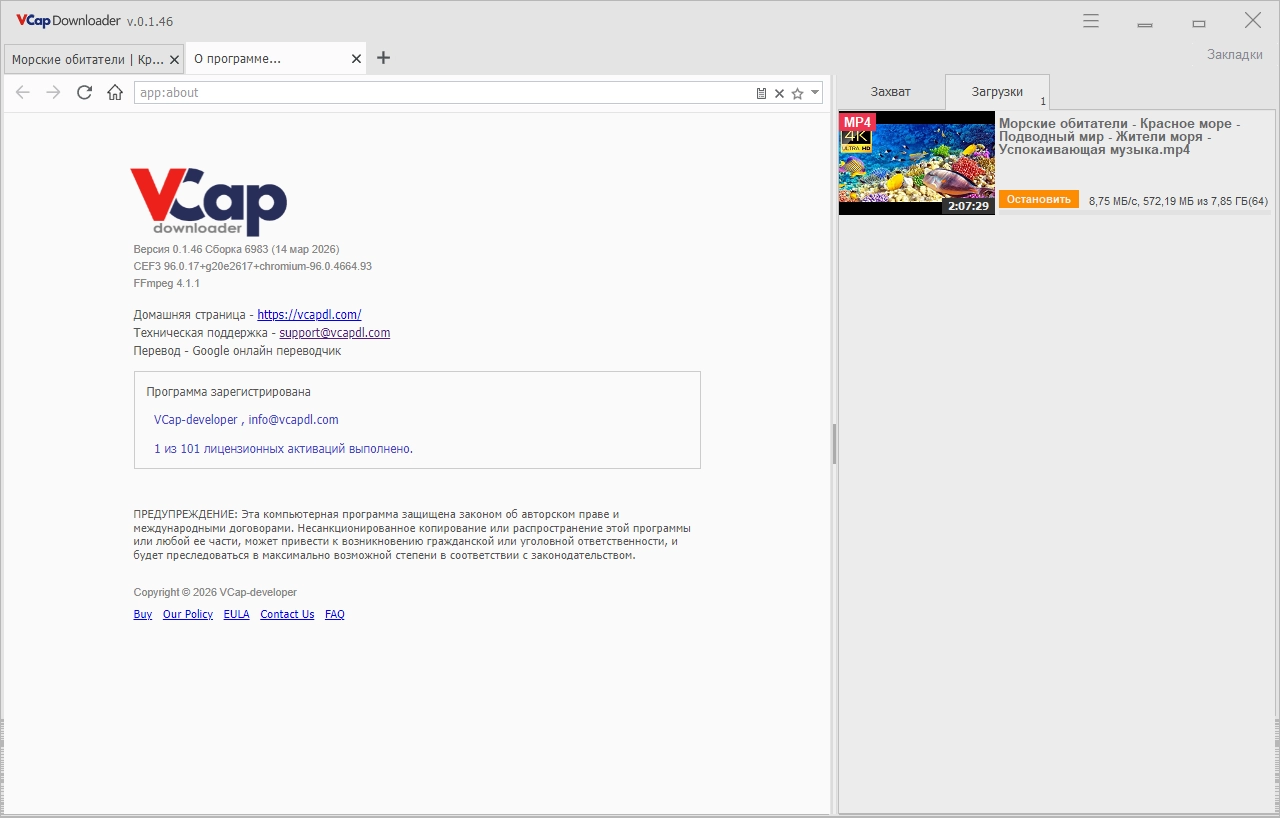
Task: Open the home page
Action: point(116,93)
